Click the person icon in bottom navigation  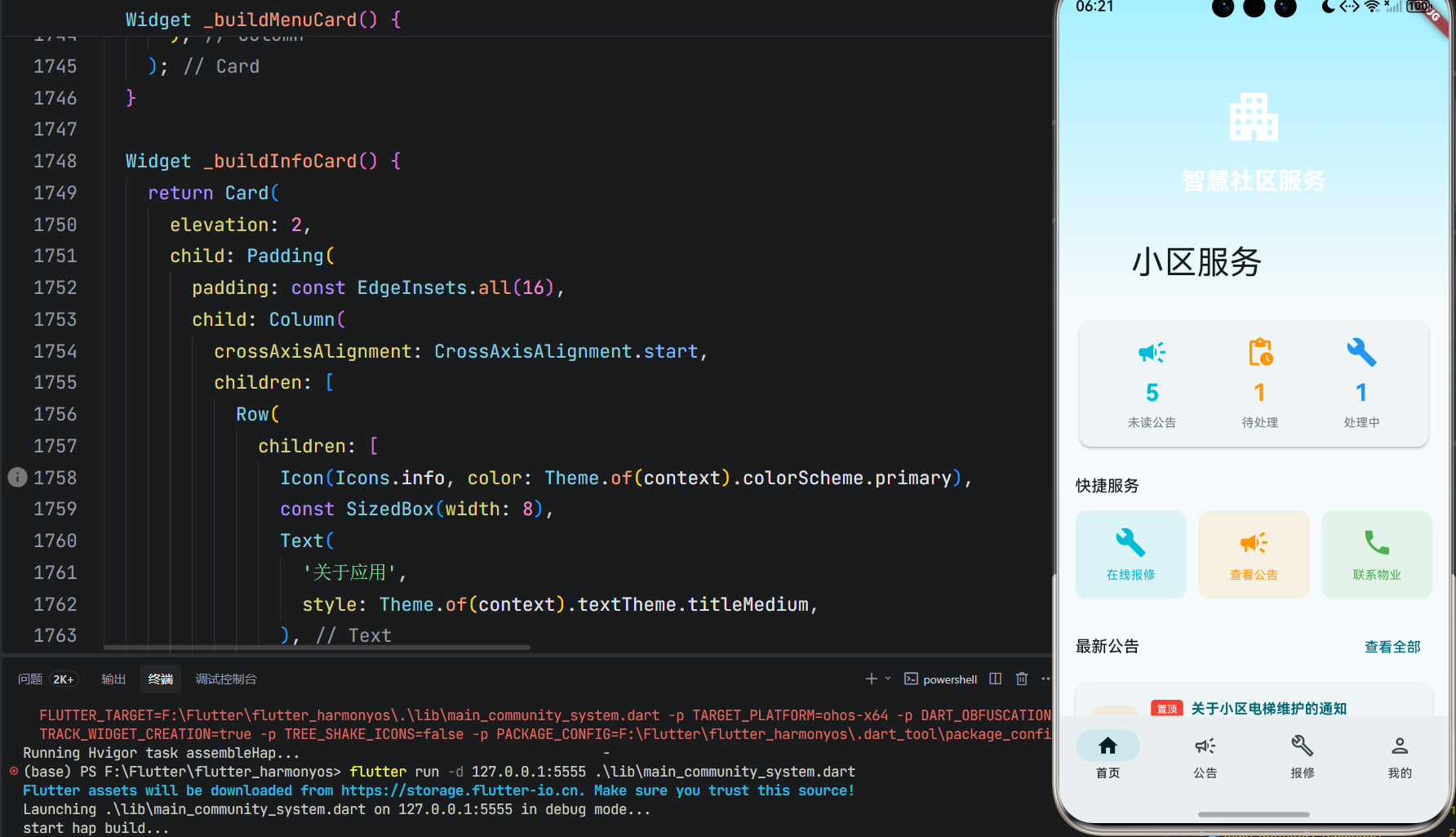[x=1400, y=746]
